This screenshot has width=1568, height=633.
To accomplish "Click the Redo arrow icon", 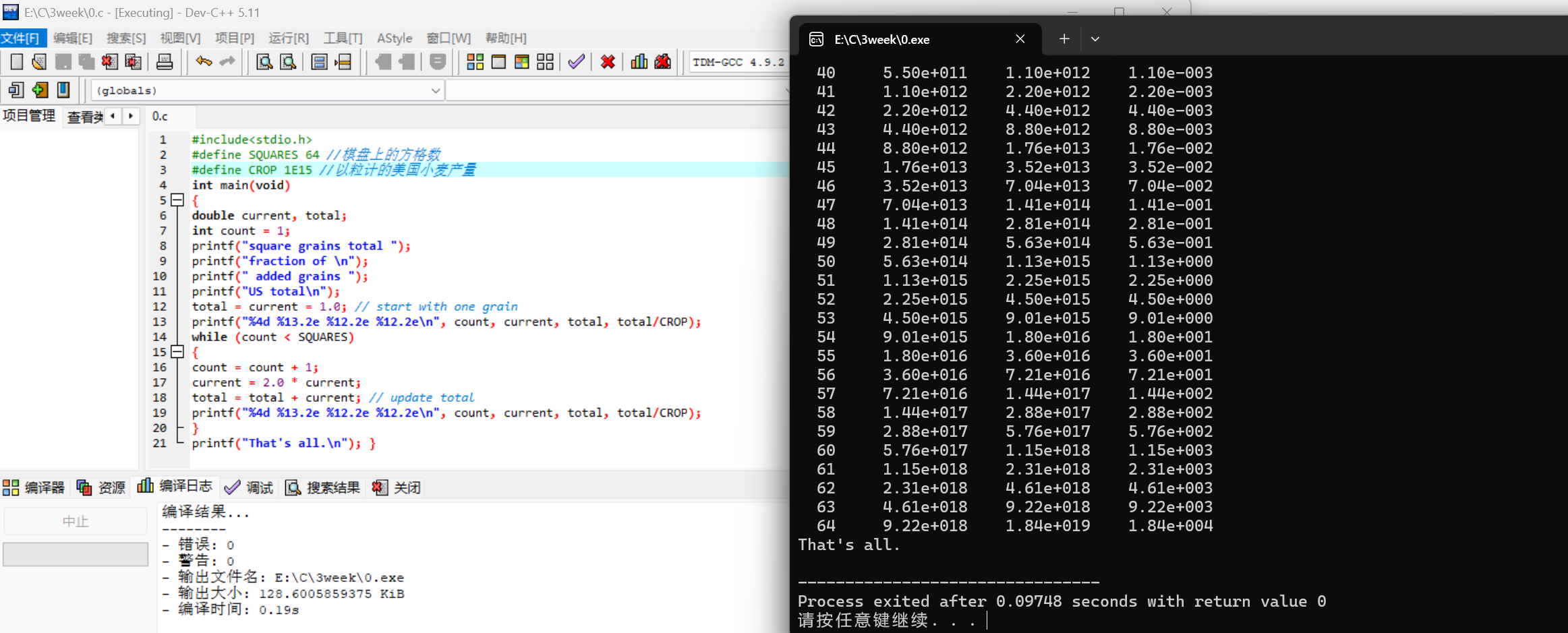I will [x=227, y=62].
